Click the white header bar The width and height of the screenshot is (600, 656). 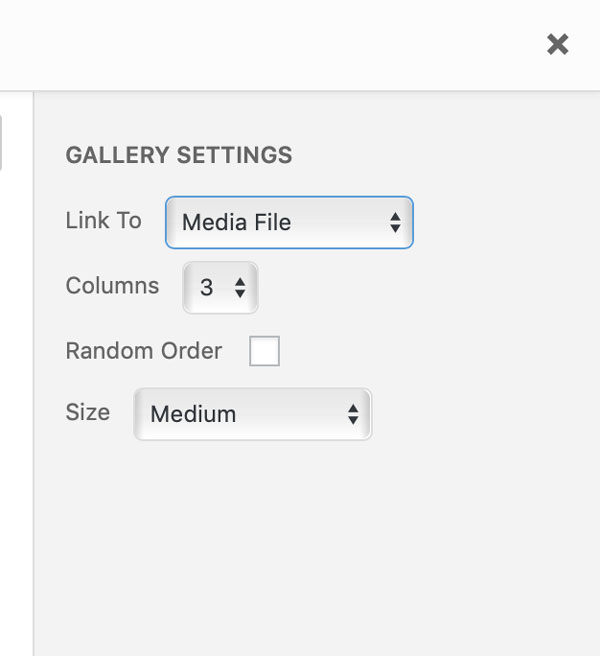coord(280,44)
